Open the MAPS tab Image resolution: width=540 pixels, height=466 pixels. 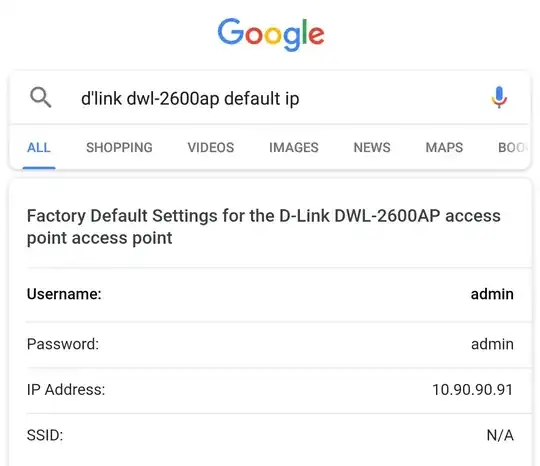tap(444, 147)
